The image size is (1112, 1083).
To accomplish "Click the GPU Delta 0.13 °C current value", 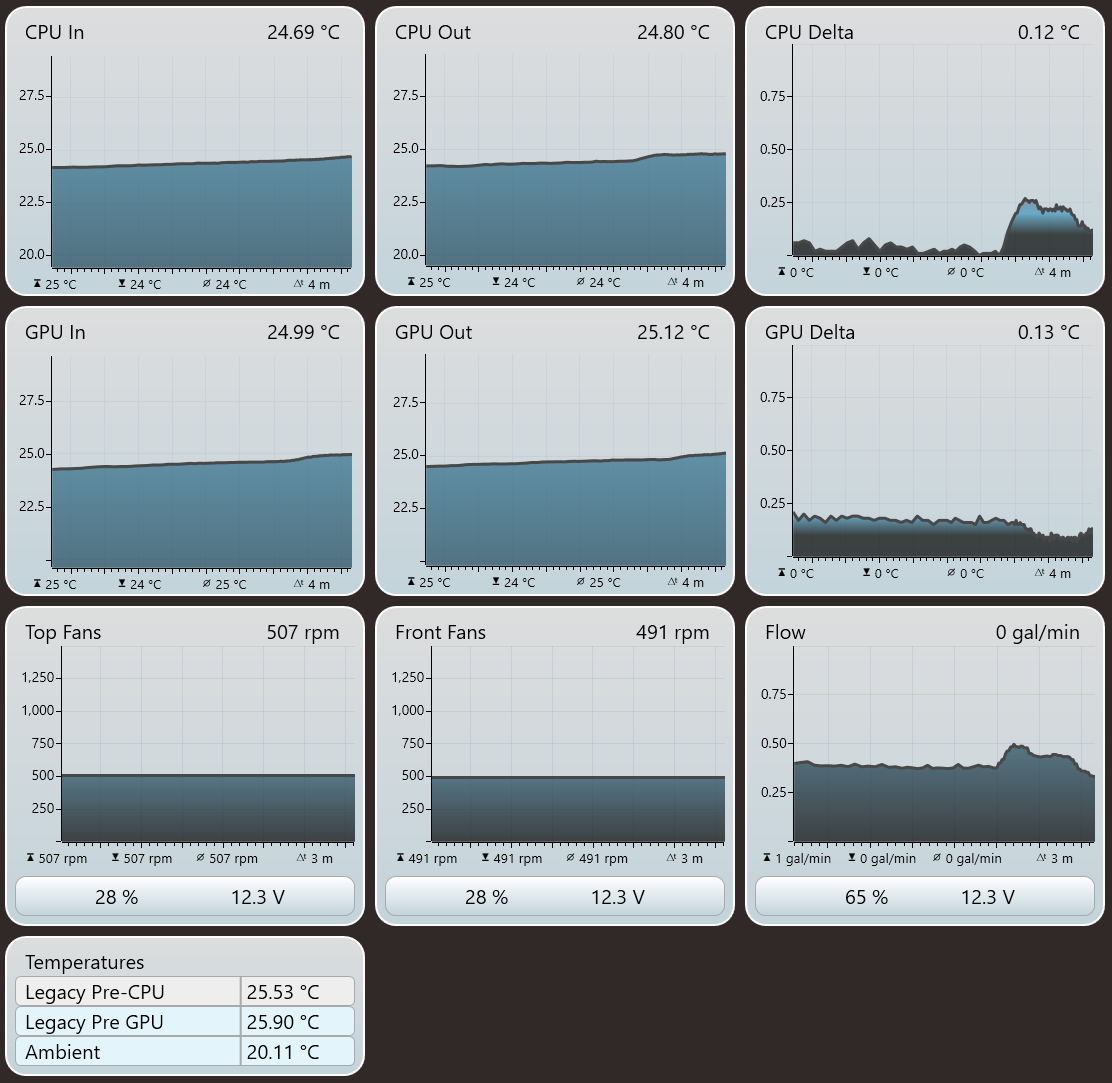I will pyautogui.click(x=1048, y=333).
